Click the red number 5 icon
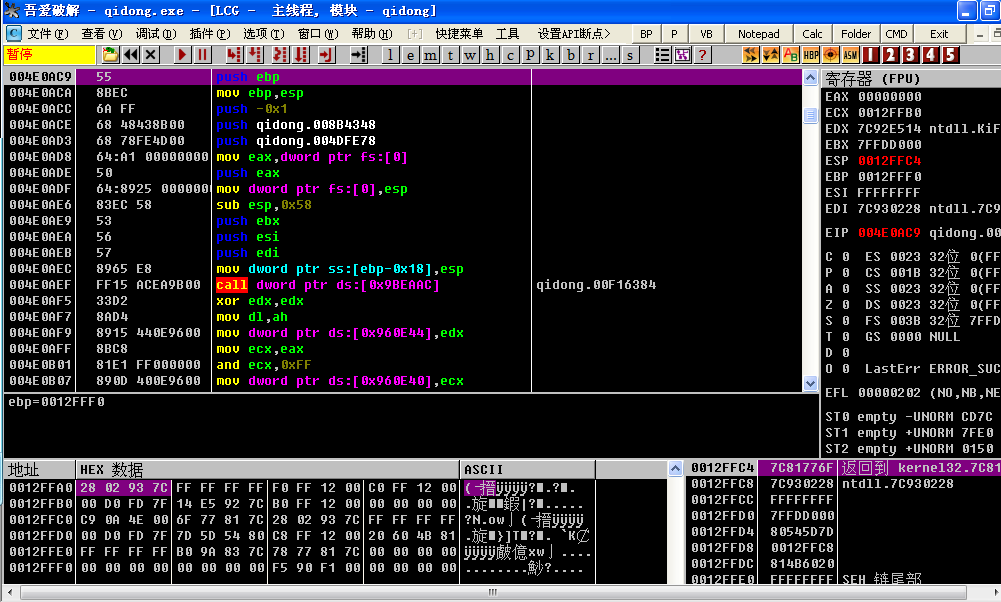The width and height of the screenshot is (1001, 602). [951, 55]
